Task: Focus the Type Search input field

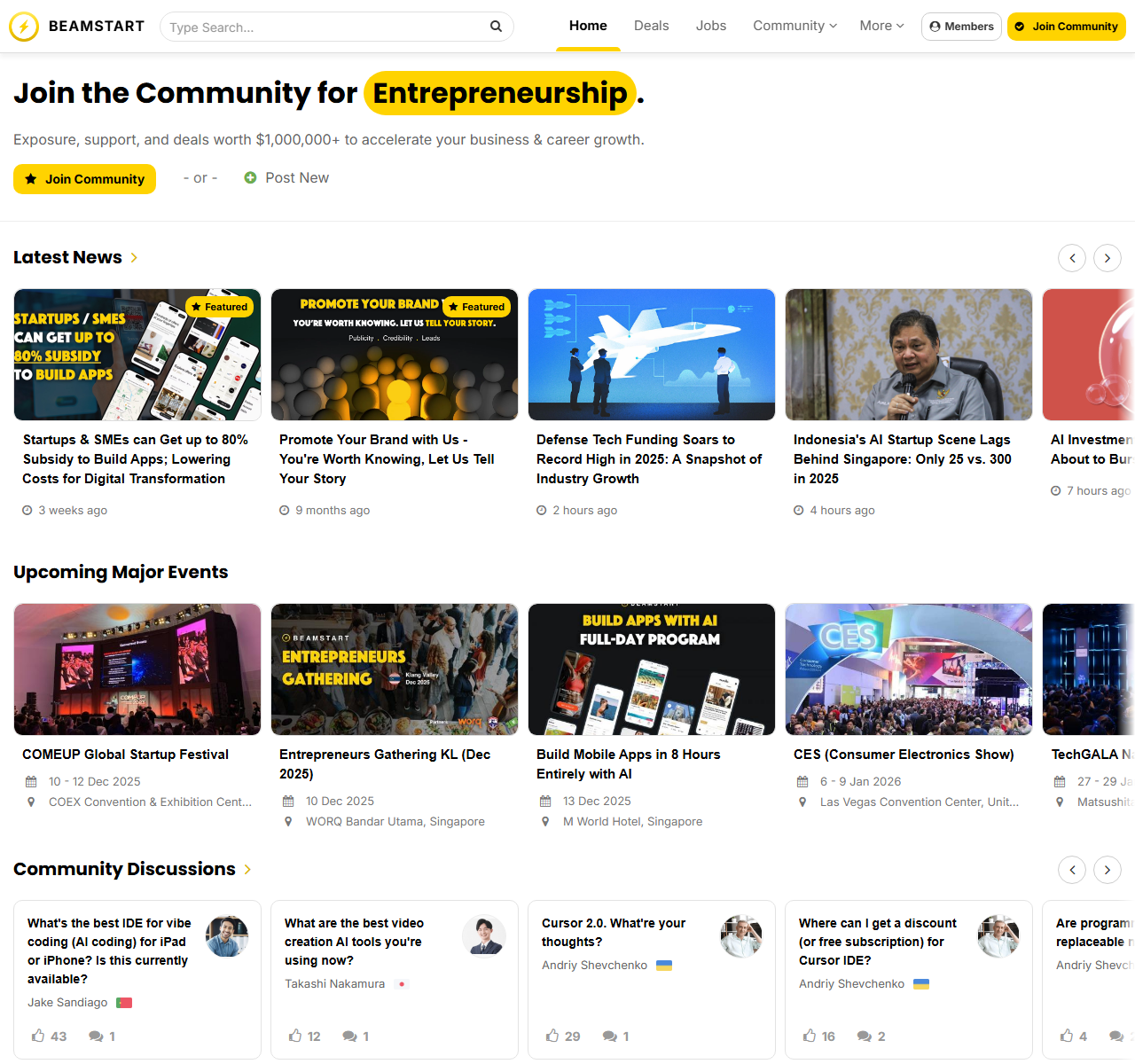Action: (x=324, y=27)
